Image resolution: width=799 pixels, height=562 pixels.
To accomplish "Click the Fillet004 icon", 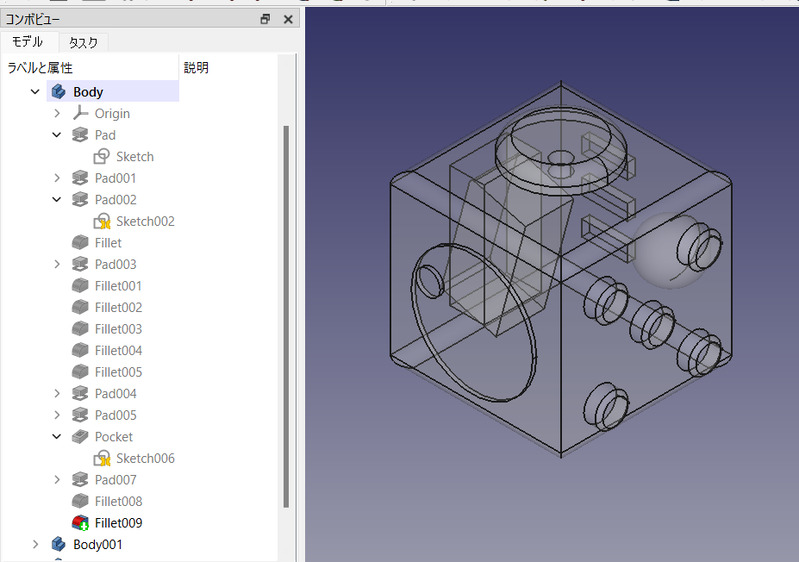I will click(x=80, y=351).
